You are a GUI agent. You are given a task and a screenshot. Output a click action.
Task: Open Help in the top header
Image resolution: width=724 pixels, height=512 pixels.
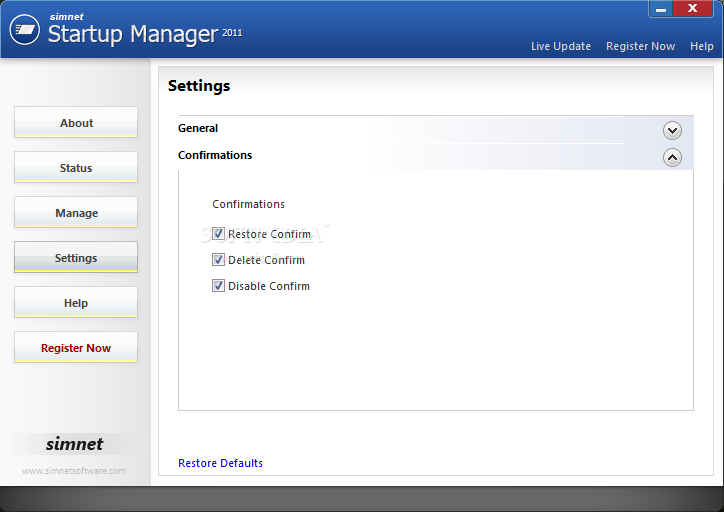pyautogui.click(x=701, y=46)
